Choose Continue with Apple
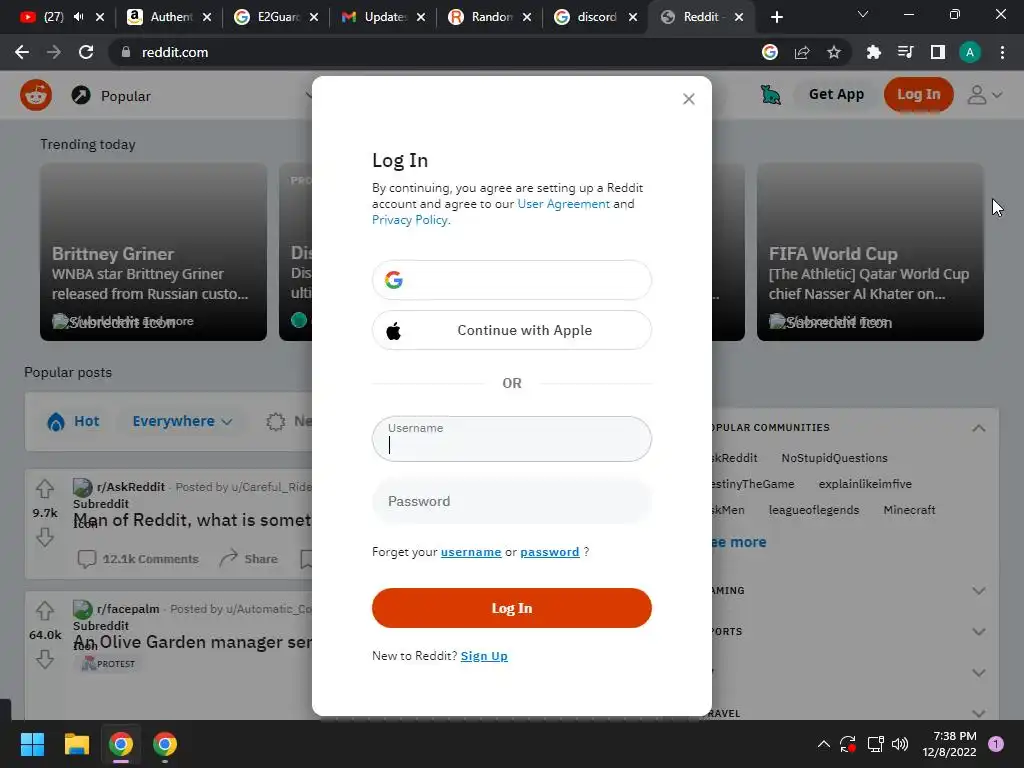The width and height of the screenshot is (1024, 768). pos(511,330)
